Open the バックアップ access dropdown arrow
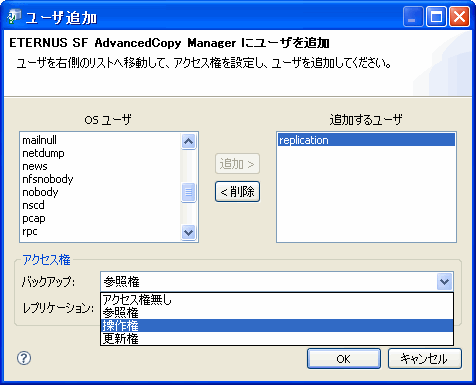The image size is (476, 385). click(x=444, y=282)
